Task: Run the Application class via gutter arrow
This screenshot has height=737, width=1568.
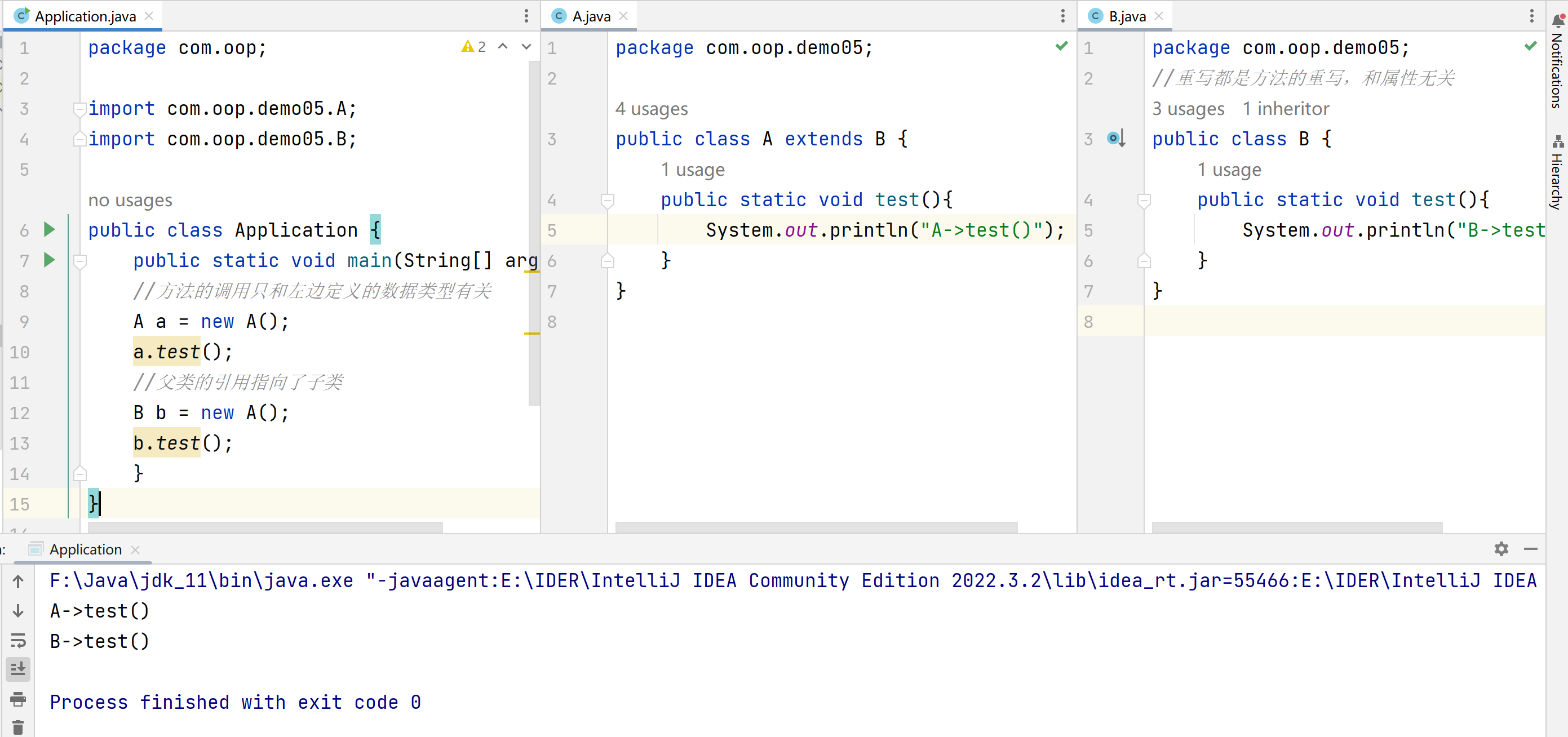Action: click(x=49, y=229)
